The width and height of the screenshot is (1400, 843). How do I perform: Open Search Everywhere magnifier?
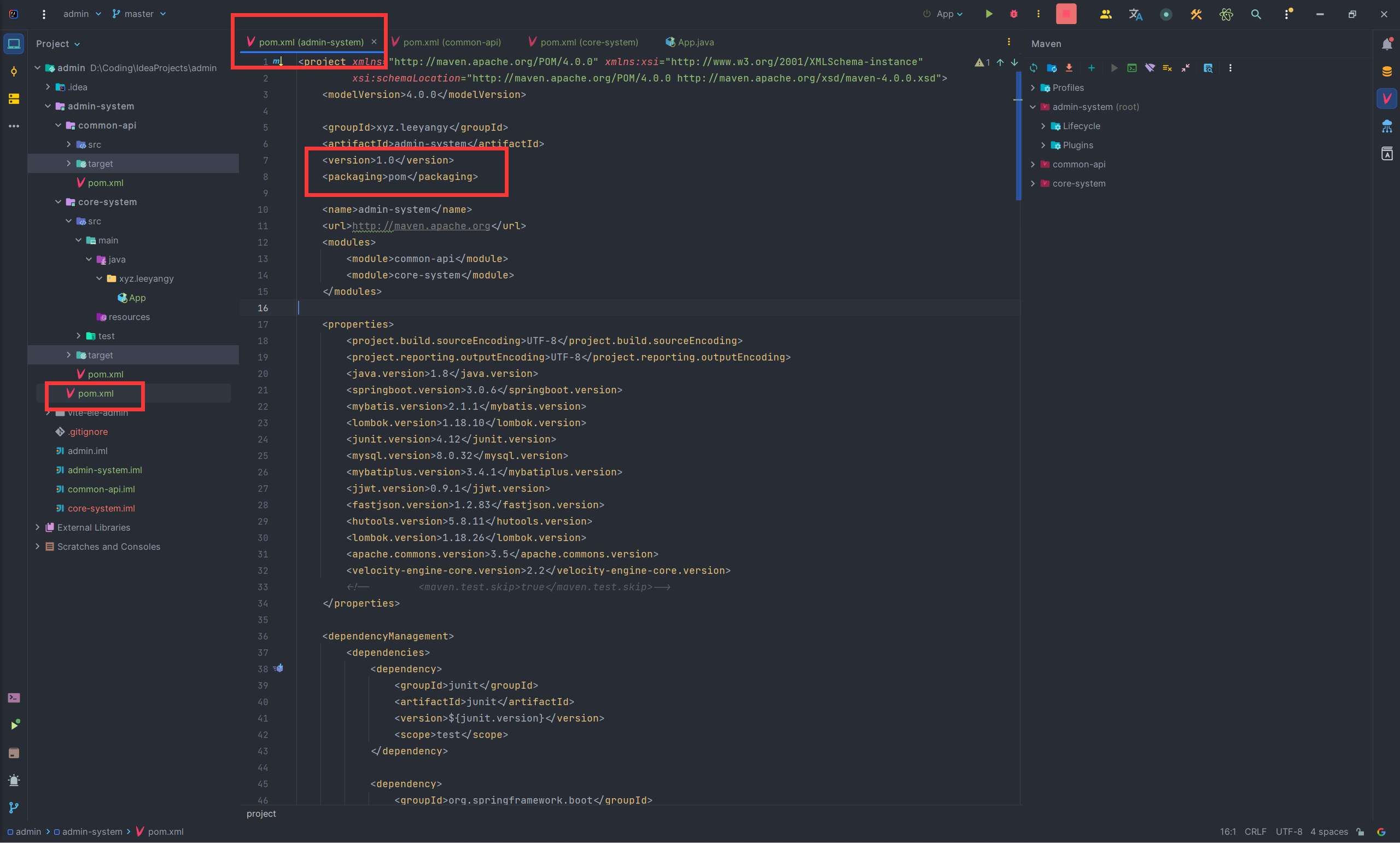click(1256, 14)
